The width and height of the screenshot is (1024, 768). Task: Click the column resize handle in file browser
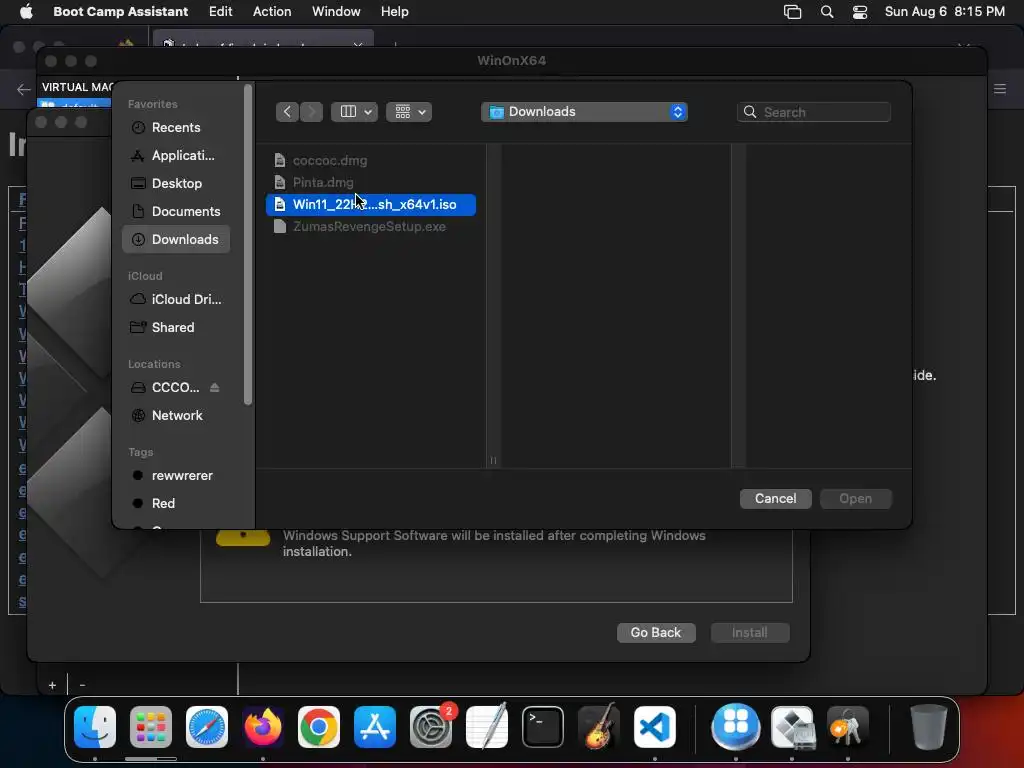[493, 460]
